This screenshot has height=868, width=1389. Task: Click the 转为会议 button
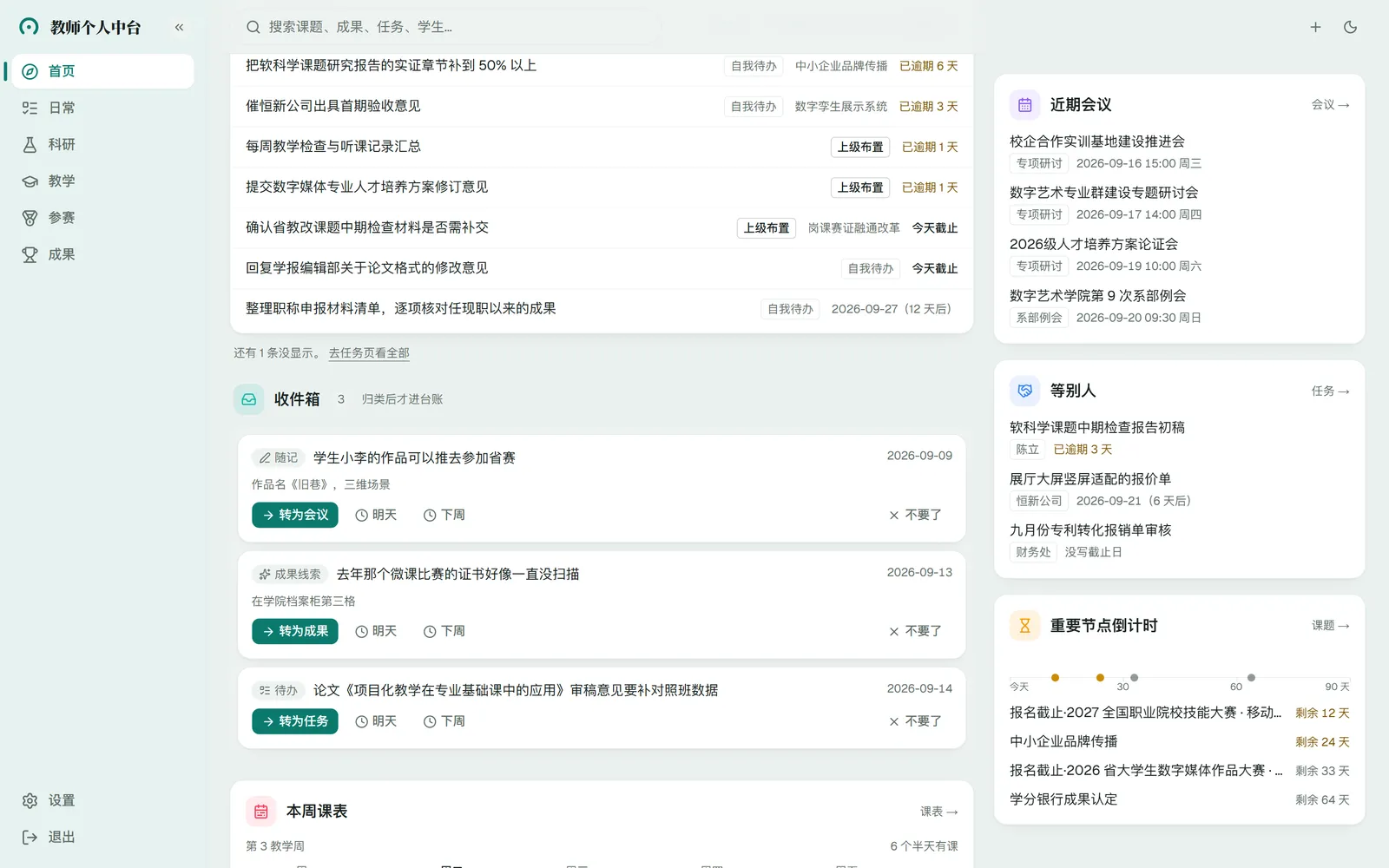click(x=295, y=515)
